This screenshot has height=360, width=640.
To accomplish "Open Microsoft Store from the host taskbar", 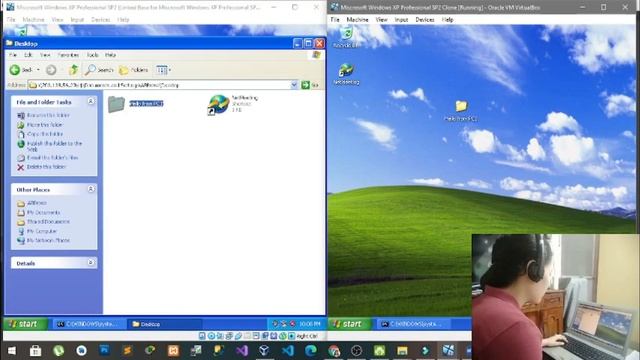I will click(36, 351).
